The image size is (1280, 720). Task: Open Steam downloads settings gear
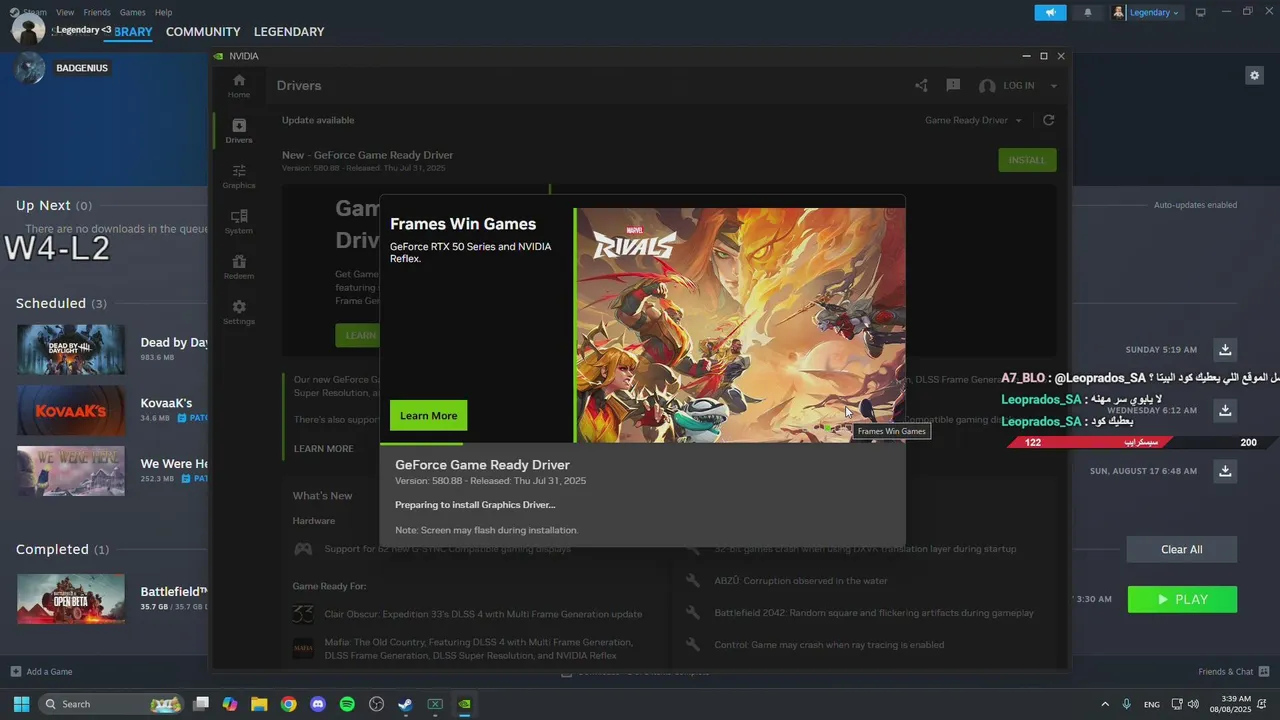tap(1254, 75)
